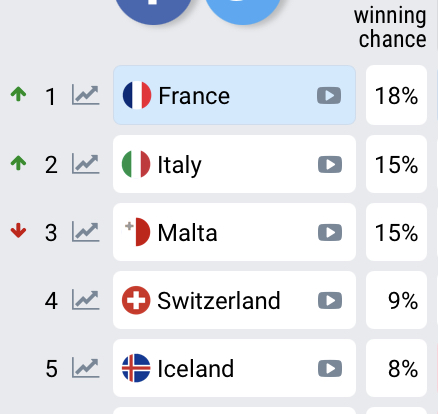This screenshot has height=414, width=438.
Task: Open the Iceland entry
Action: coord(234,368)
